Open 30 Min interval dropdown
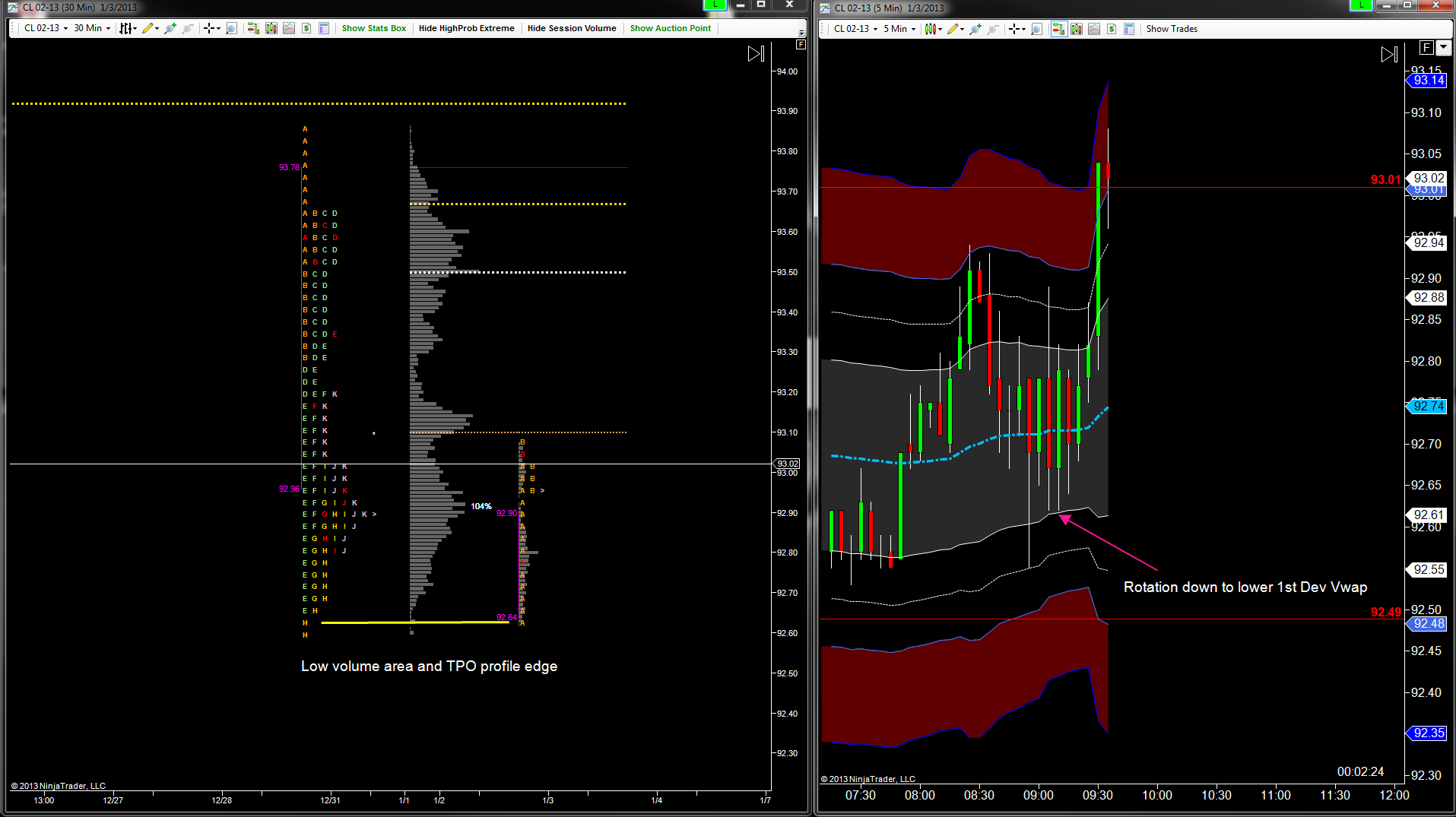This screenshot has width=1456, height=817. tap(92, 28)
